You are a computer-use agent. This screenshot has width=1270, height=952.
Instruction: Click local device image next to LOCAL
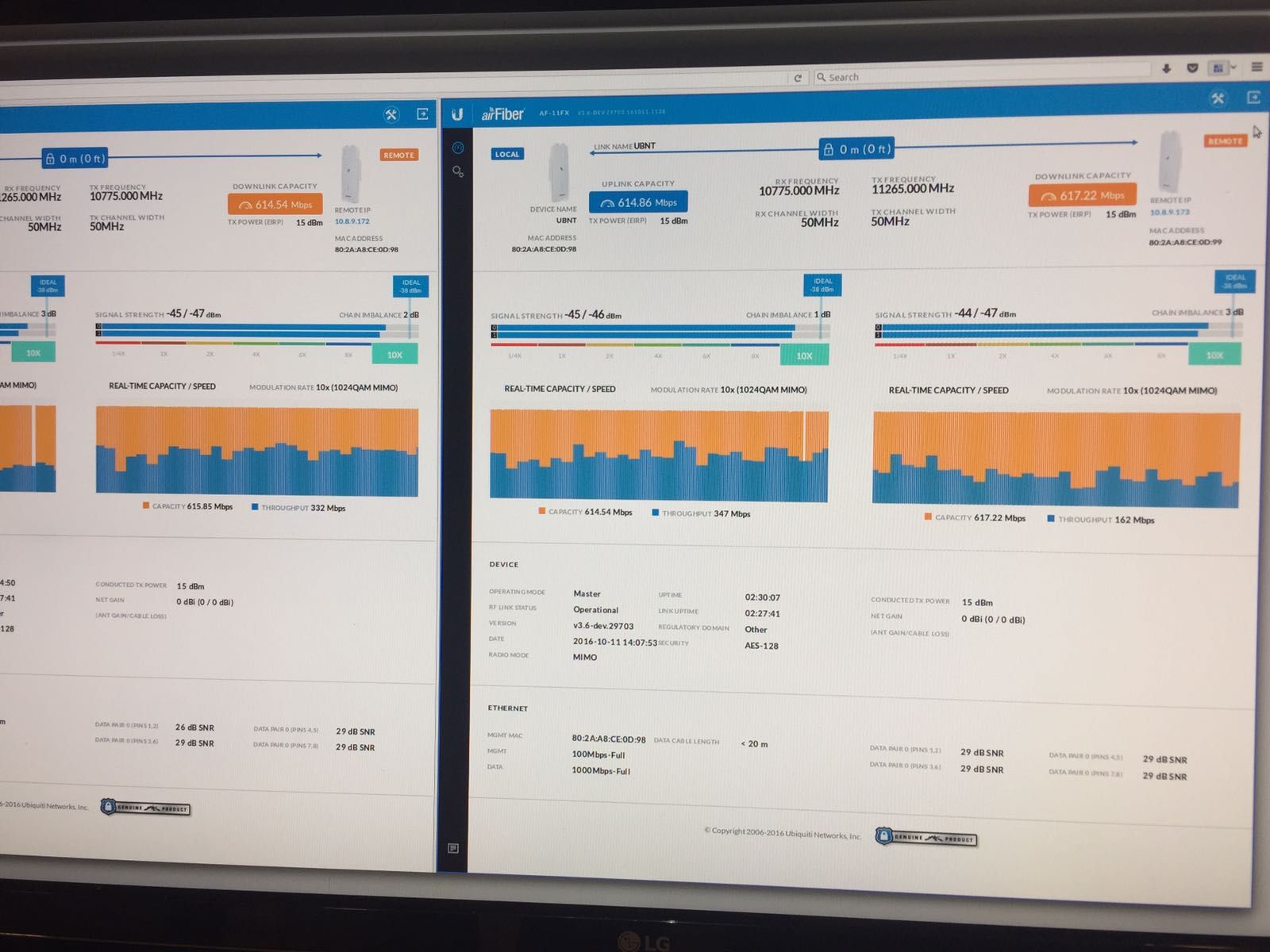click(560, 171)
